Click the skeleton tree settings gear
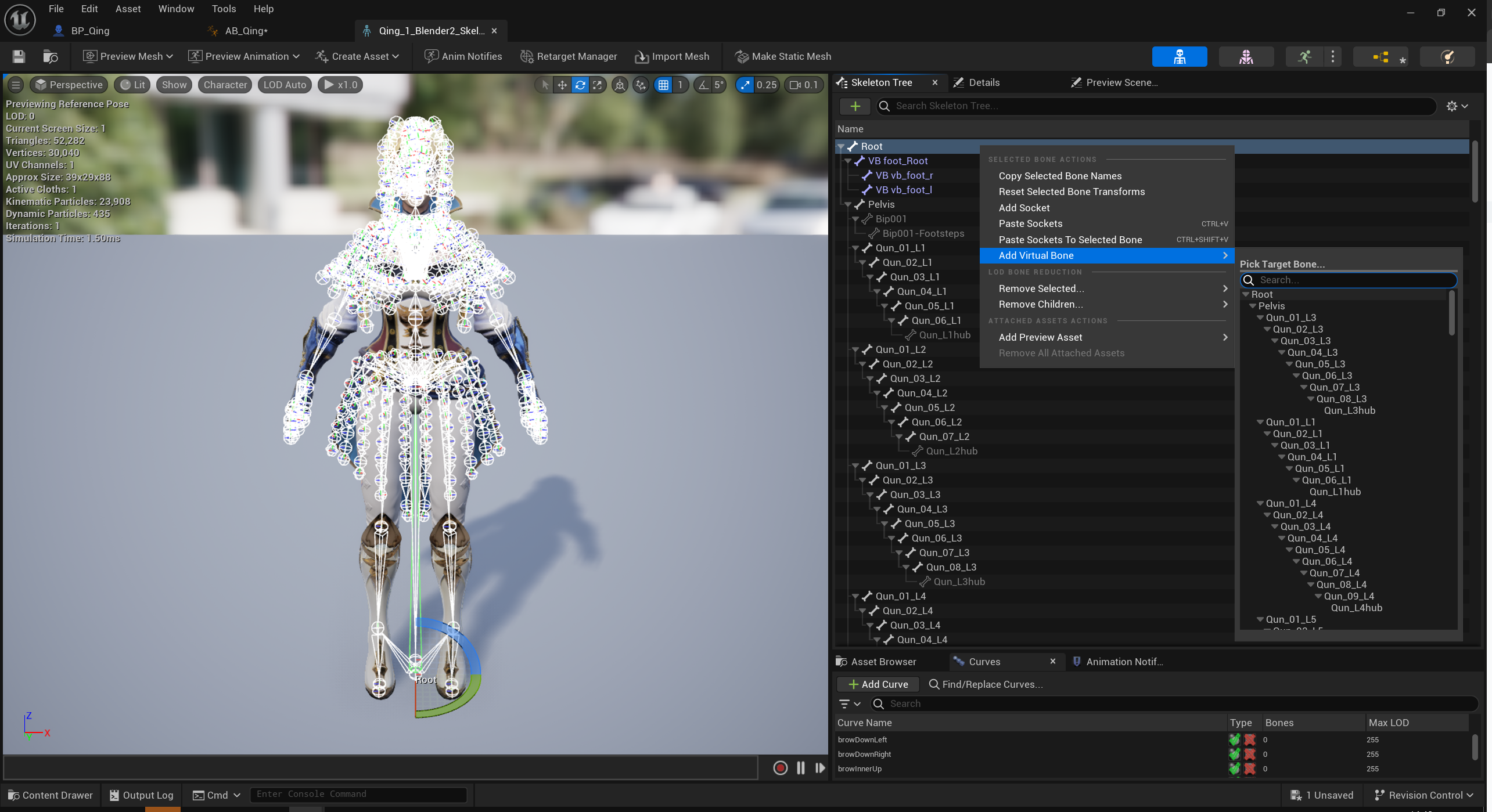1492x812 pixels. [x=1451, y=106]
